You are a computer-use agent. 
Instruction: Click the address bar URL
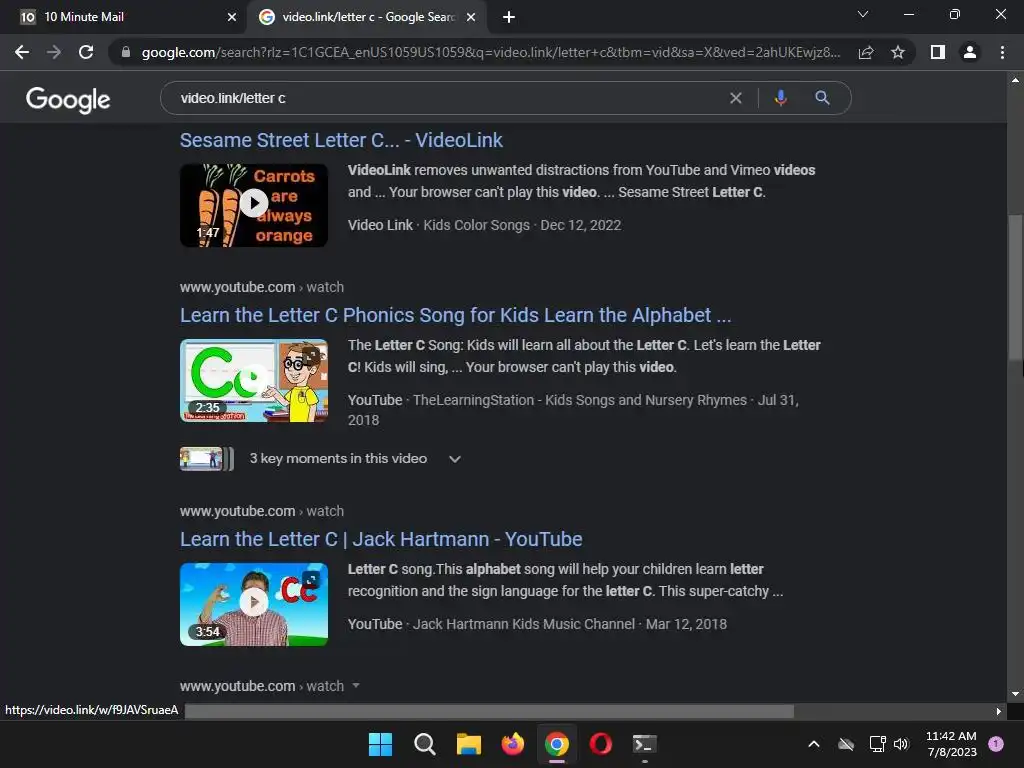490,52
